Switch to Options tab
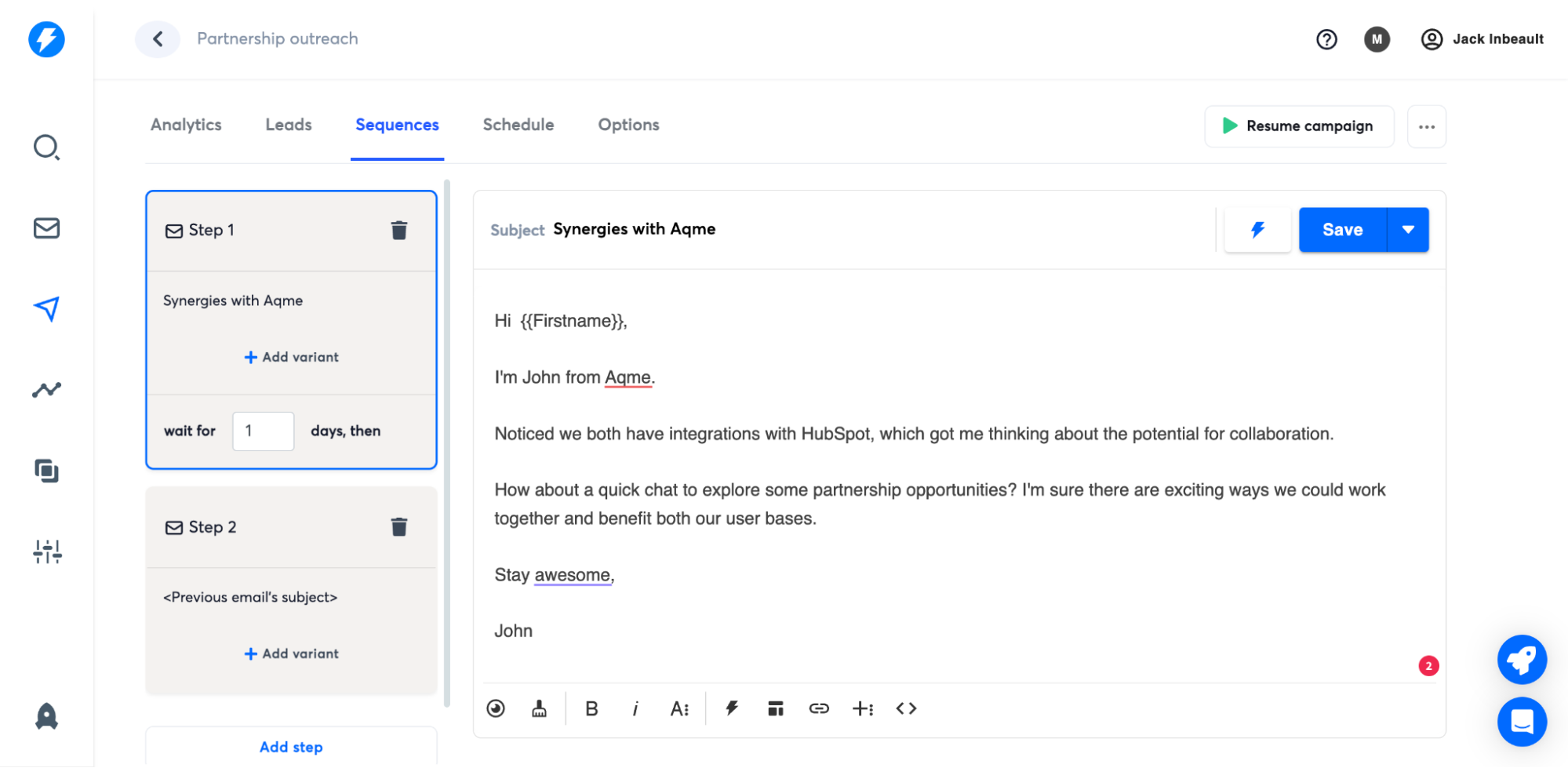 [628, 125]
